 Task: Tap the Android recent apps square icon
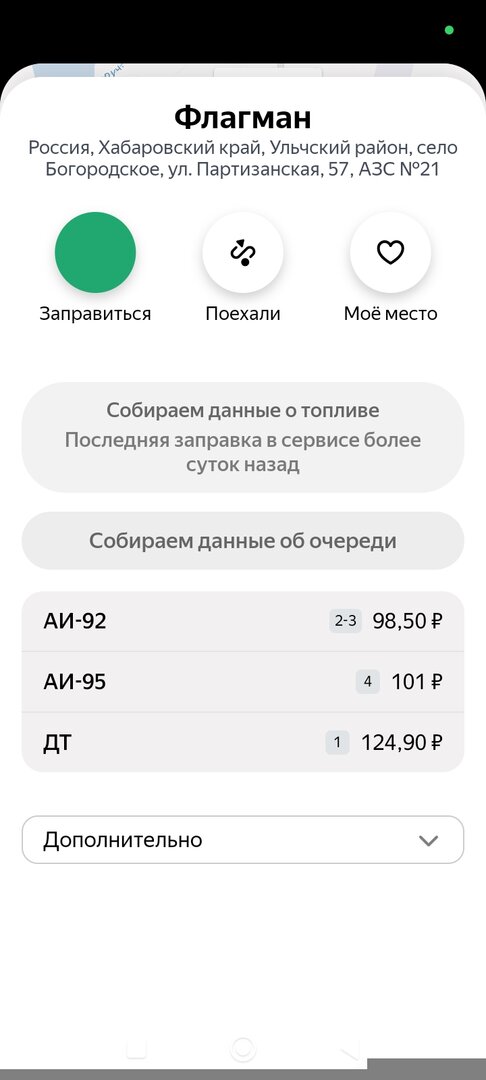coord(136,1049)
